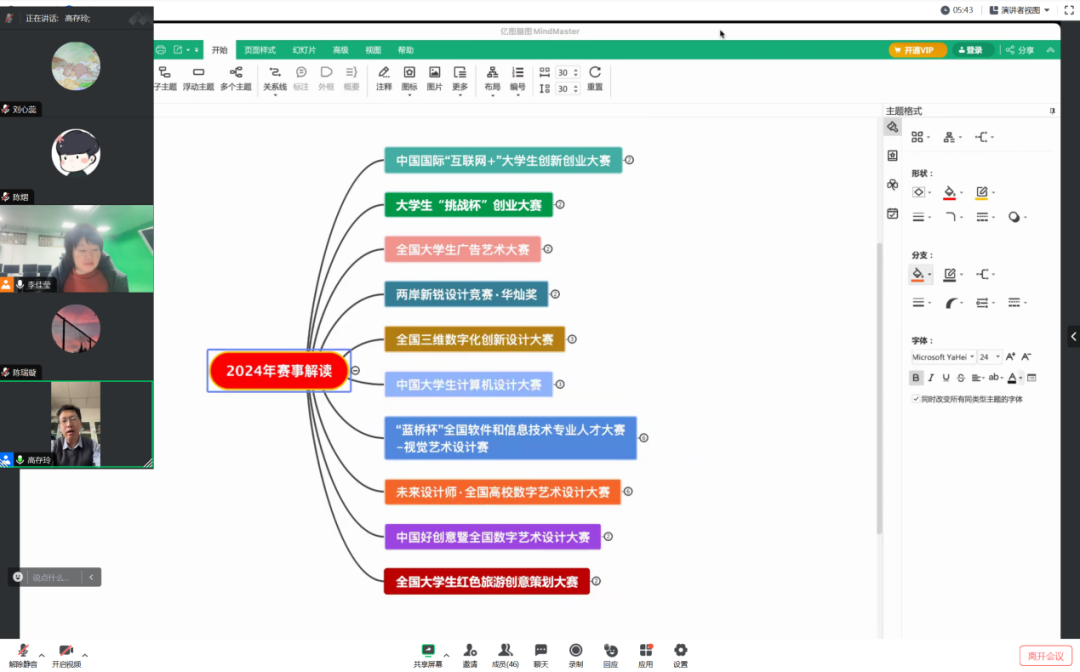This screenshot has width=1080, height=672.
Task: Select the 全国大学生广告艺术大赛 topic node
Action: pyautogui.click(x=462, y=249)
